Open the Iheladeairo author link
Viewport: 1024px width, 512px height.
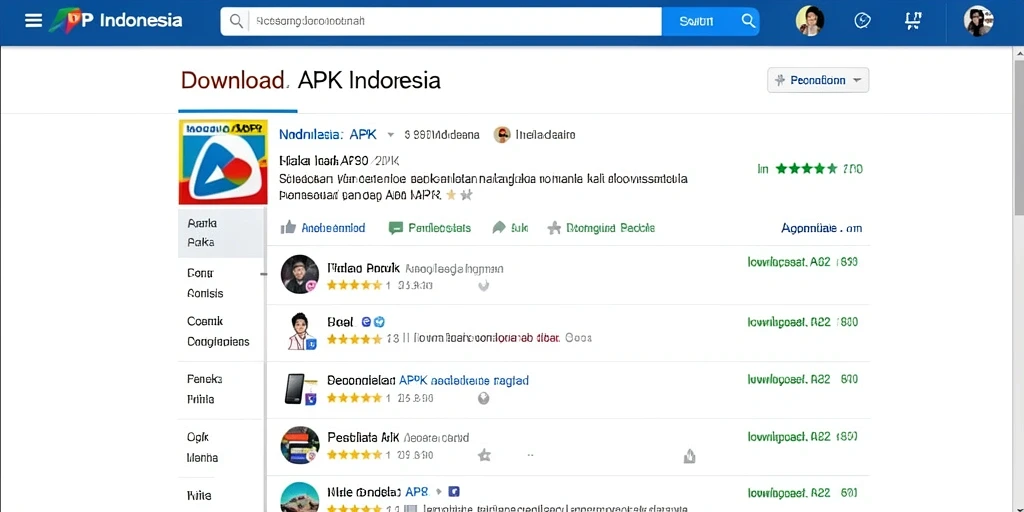click(x=545, y=135)
